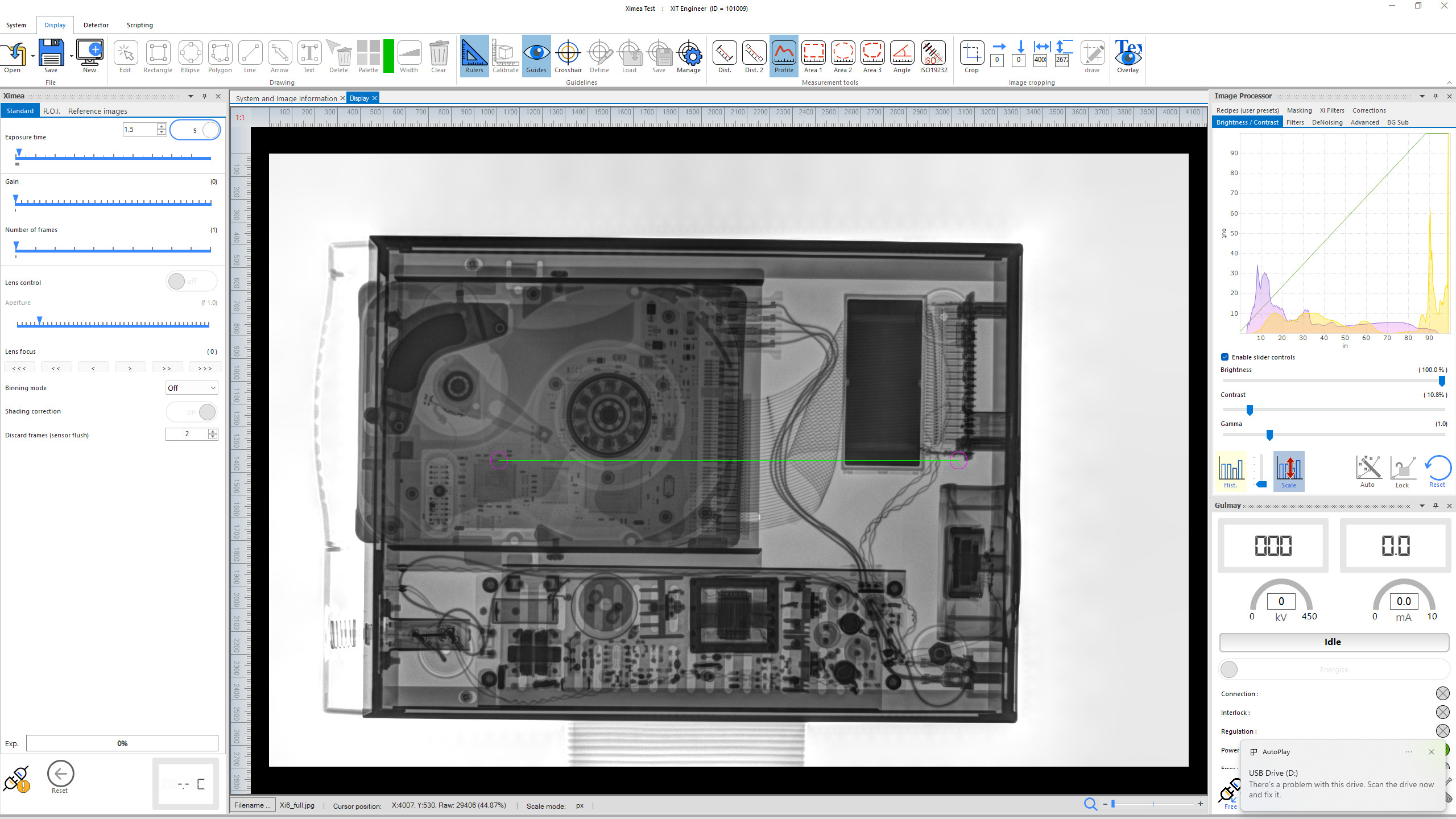Uncheck Enable slider controls
This screenshot has width=1456, height=819.
1225,357
